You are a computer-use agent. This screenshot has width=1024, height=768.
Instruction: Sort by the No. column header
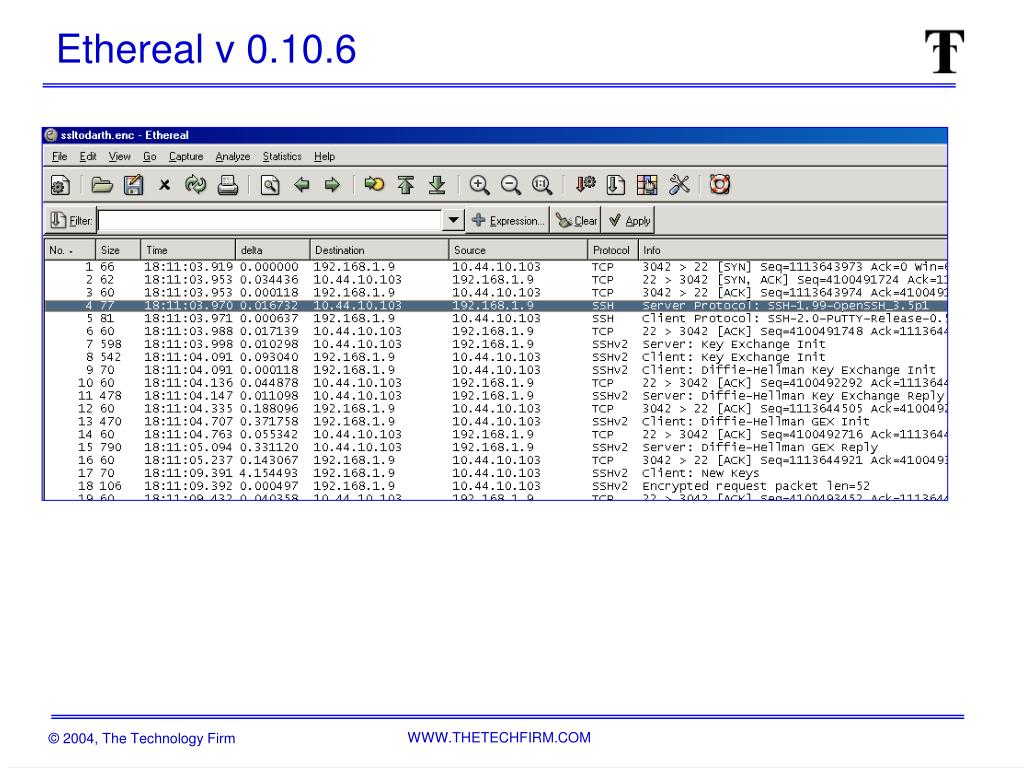(70, 250)
